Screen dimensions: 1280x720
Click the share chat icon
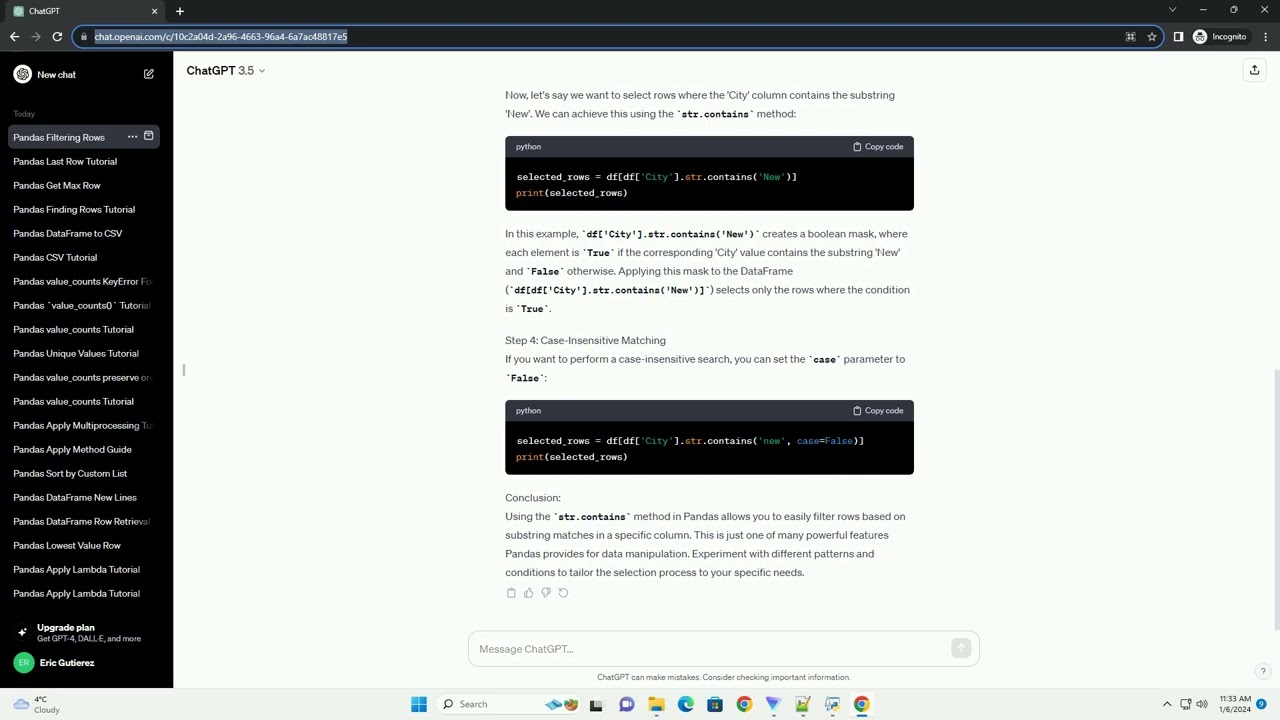[x=1254, y=70]
